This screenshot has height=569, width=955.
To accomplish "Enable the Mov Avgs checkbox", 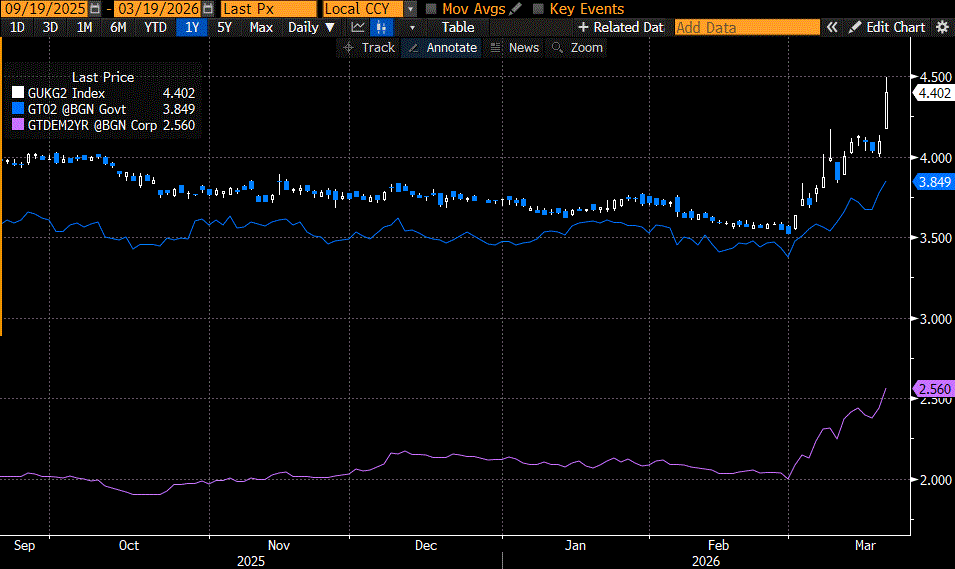I will [x=431, y=9].
